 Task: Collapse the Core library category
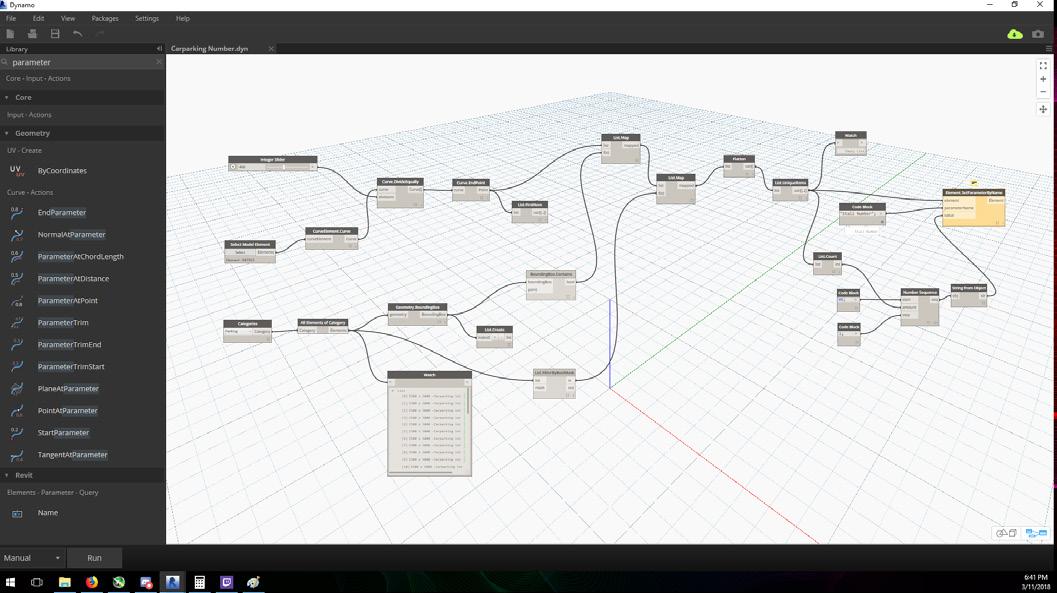7,98
